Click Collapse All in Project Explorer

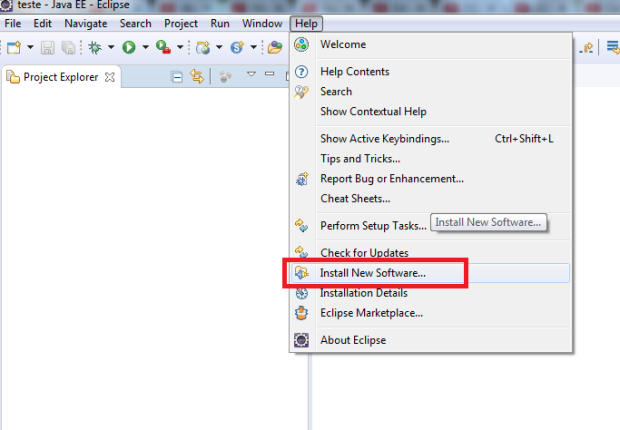click(177, 77)
